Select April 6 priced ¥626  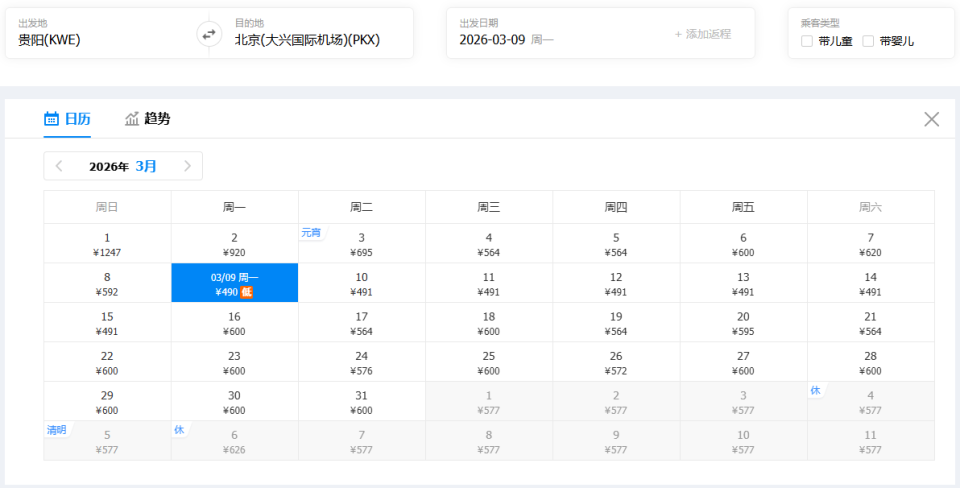pos(234,441)
